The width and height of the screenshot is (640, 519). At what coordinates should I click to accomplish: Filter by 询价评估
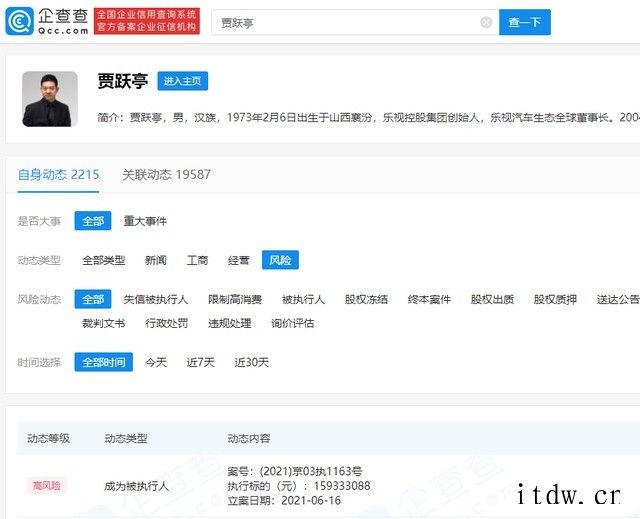tap(293, 323)
